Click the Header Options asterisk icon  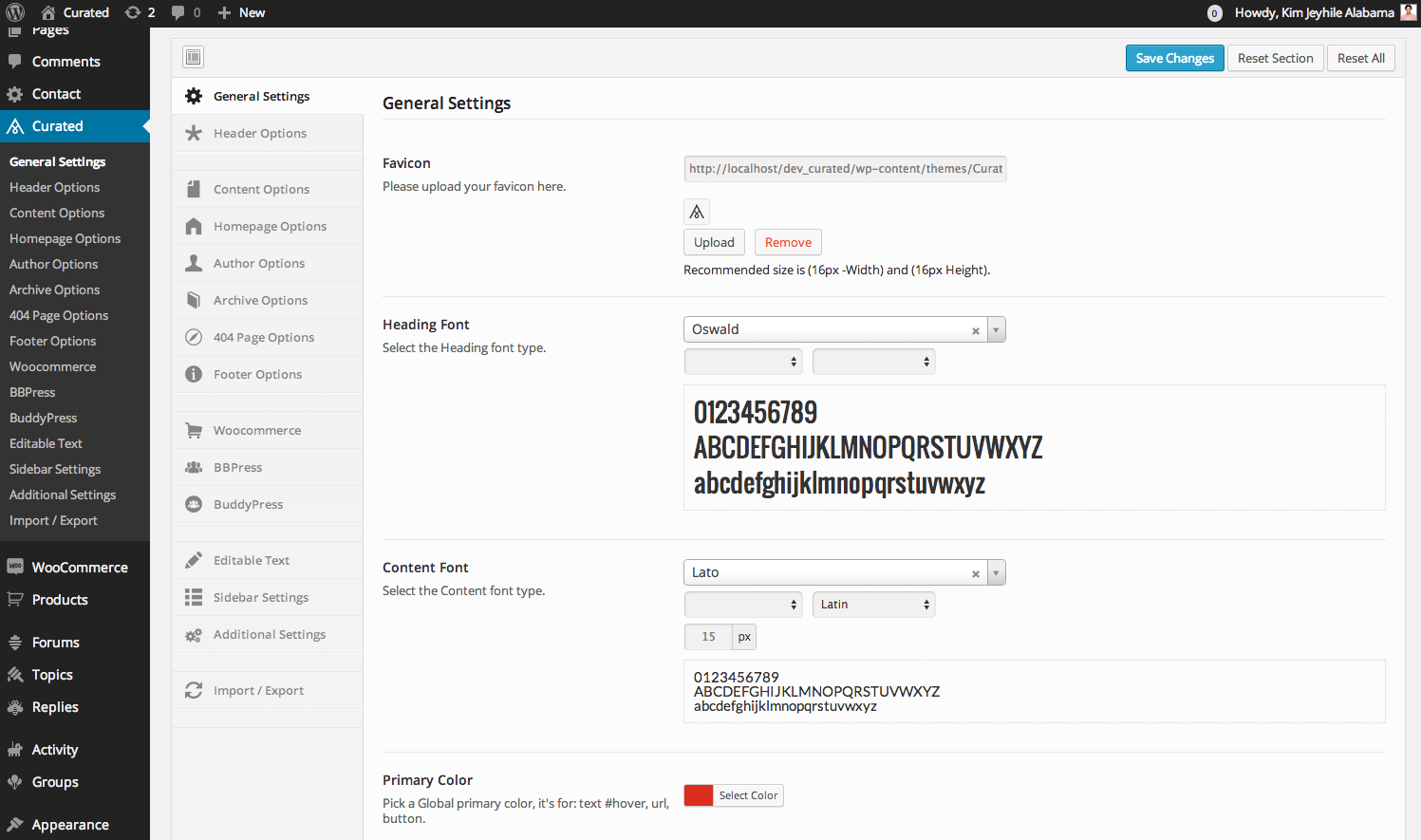pyautogui.click(x=194, y=133)
